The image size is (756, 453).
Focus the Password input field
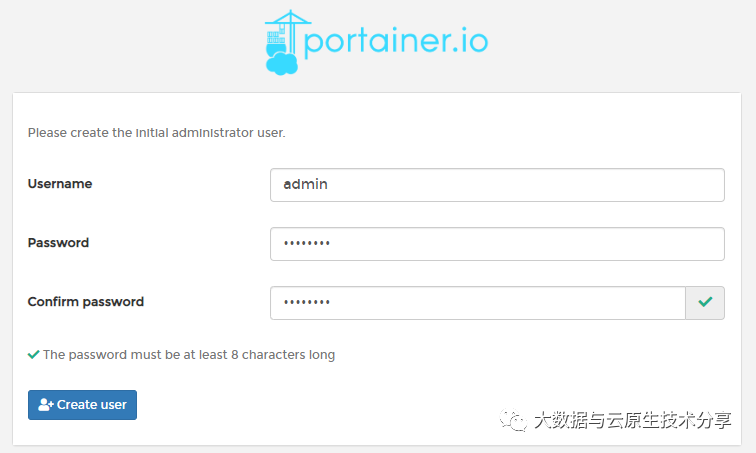pos(497,244)
